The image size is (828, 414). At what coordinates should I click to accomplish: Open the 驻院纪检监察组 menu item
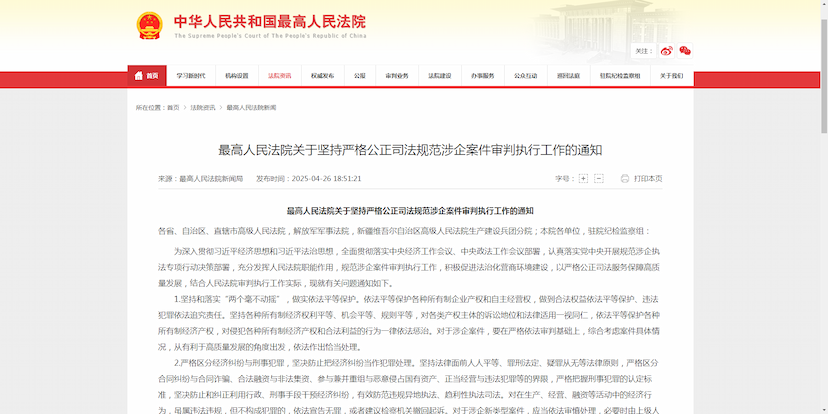pos(620,76)
